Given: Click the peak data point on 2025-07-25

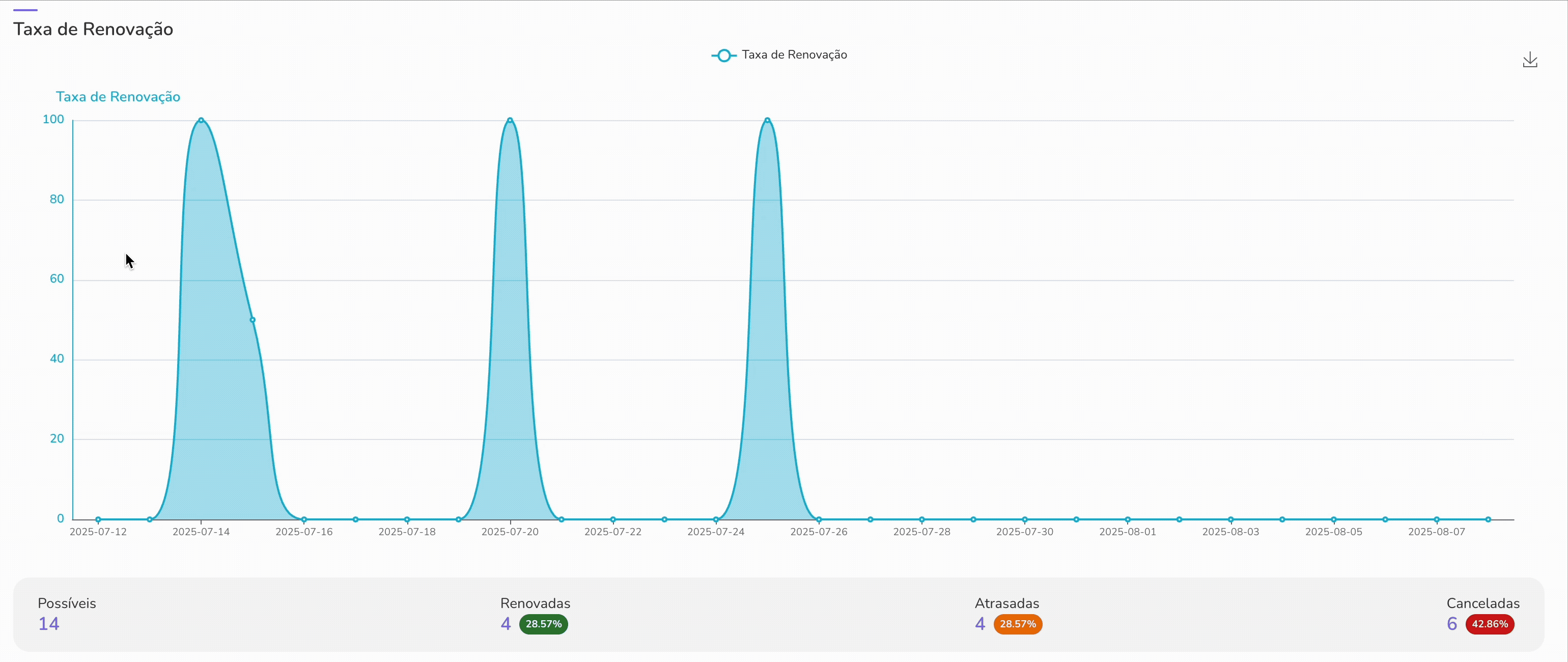Looking at the screenshot, I should click(767, 120).
